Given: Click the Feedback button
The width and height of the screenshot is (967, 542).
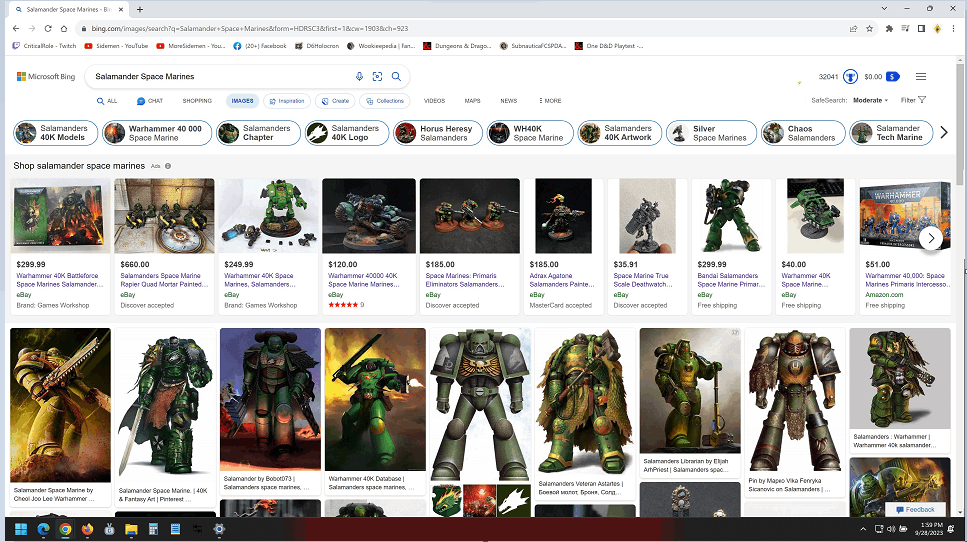Looking at the screenshot, I should [915, 509].
